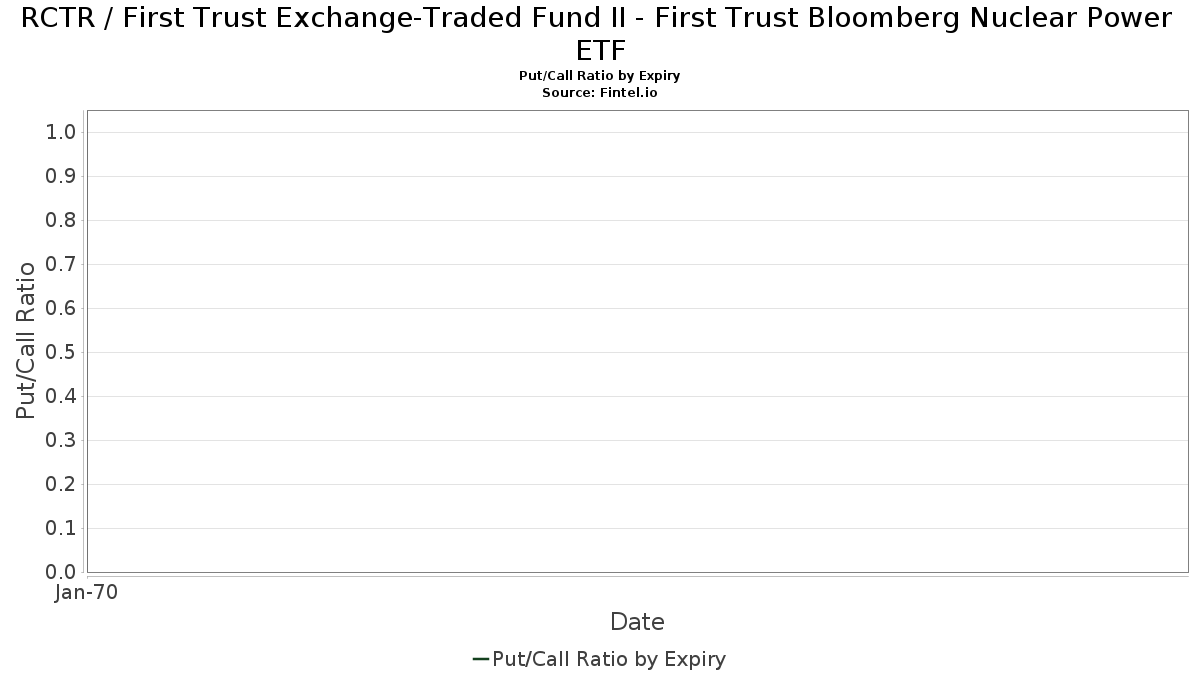Click the center of the empty plot area
This screenshot has height=675, width=1200.
click(637, 341)
